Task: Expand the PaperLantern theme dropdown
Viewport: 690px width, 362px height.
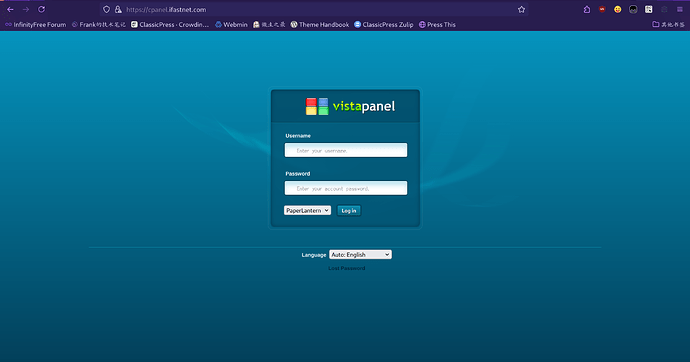Action: coord(307,210)
